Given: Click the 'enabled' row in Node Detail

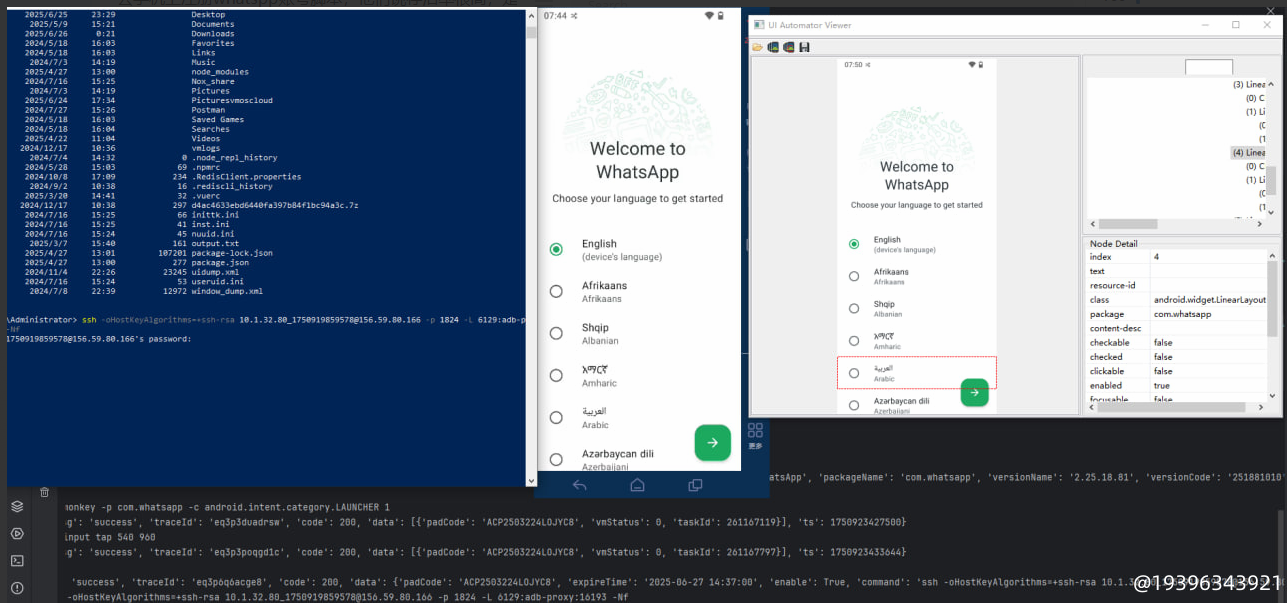Looking at the screenshot, I should pos(1176,385).
